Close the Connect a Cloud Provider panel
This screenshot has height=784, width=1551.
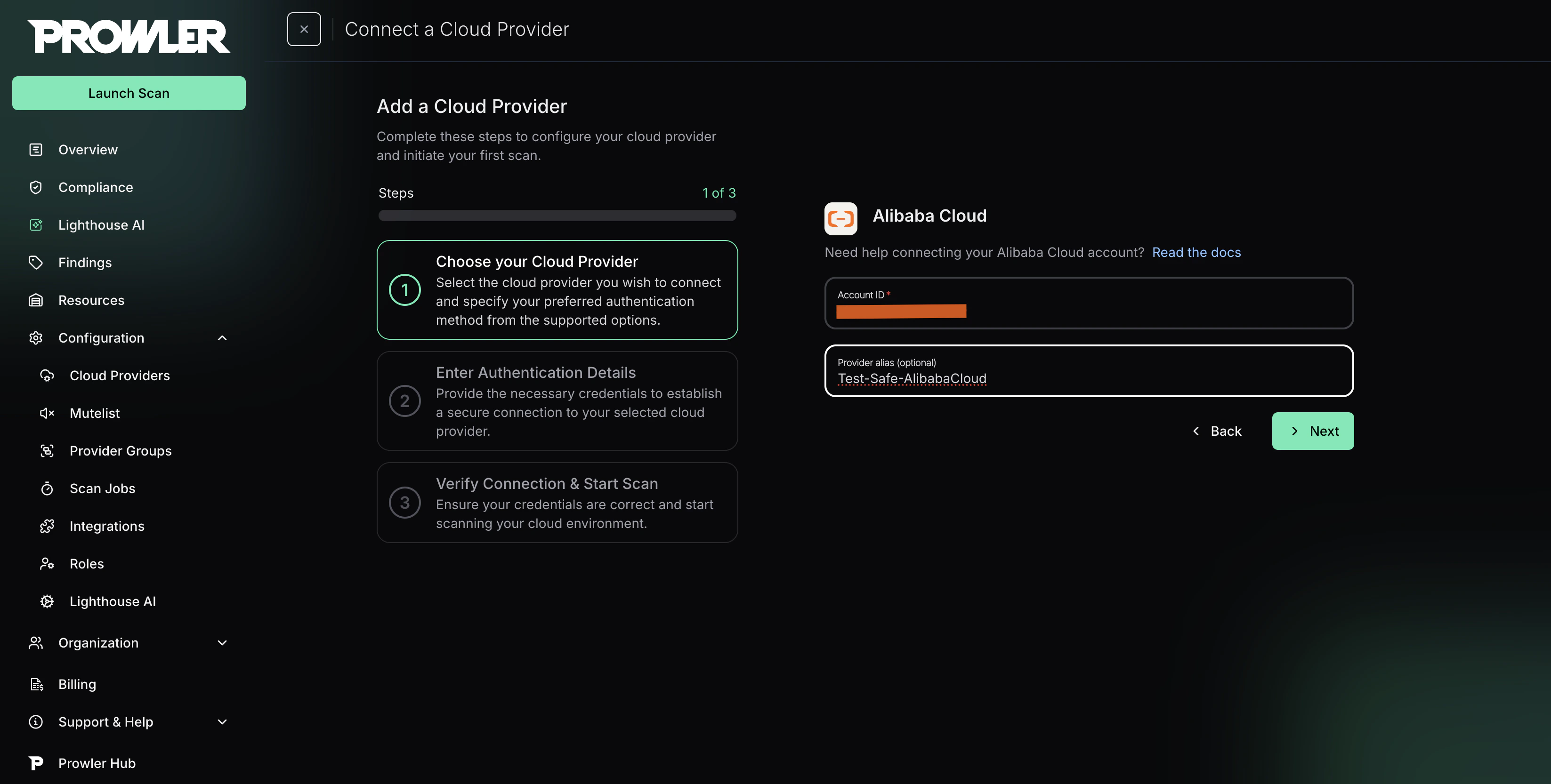pyautogui.click(x=304, y=29)
